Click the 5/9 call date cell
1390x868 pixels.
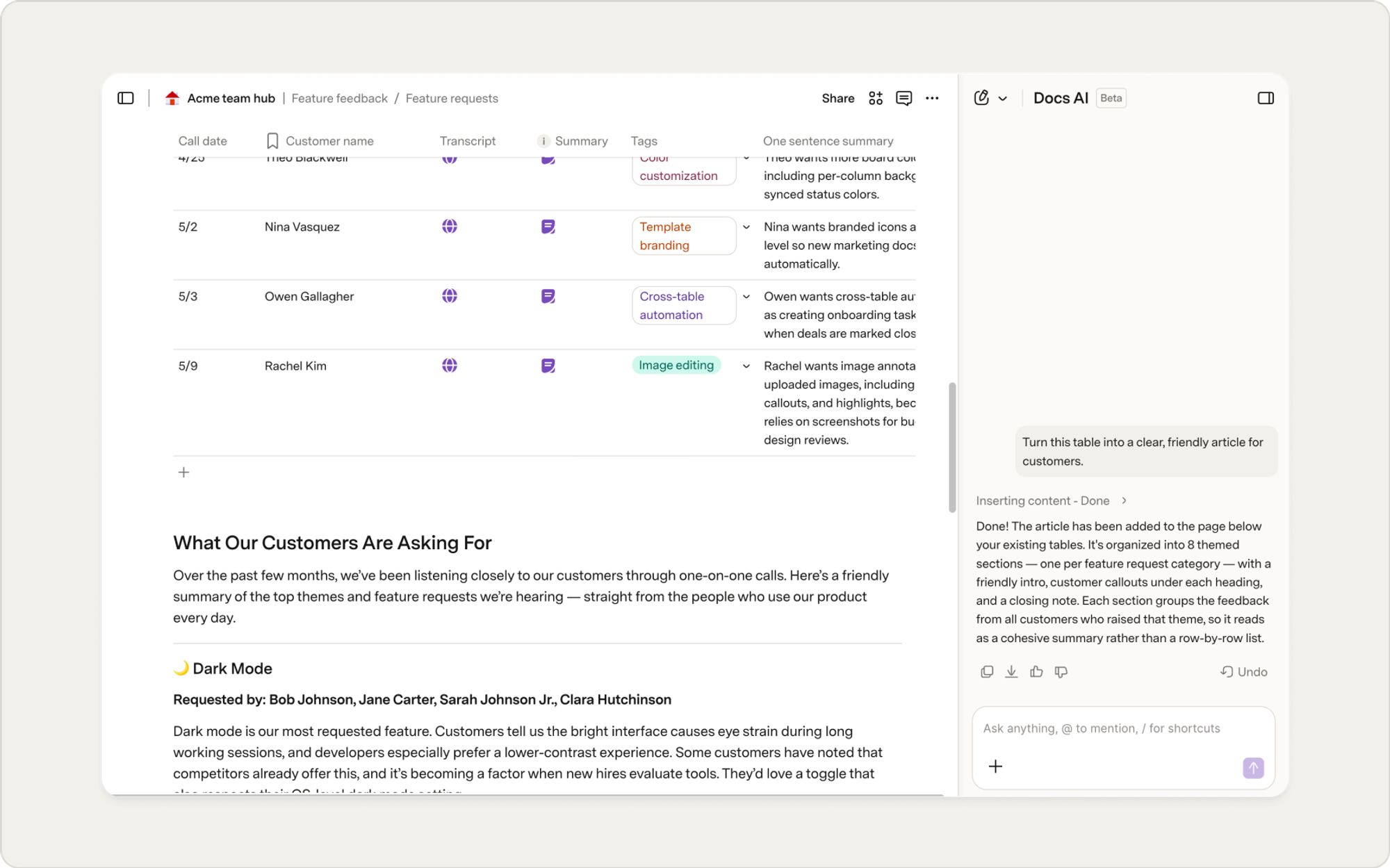188,366
